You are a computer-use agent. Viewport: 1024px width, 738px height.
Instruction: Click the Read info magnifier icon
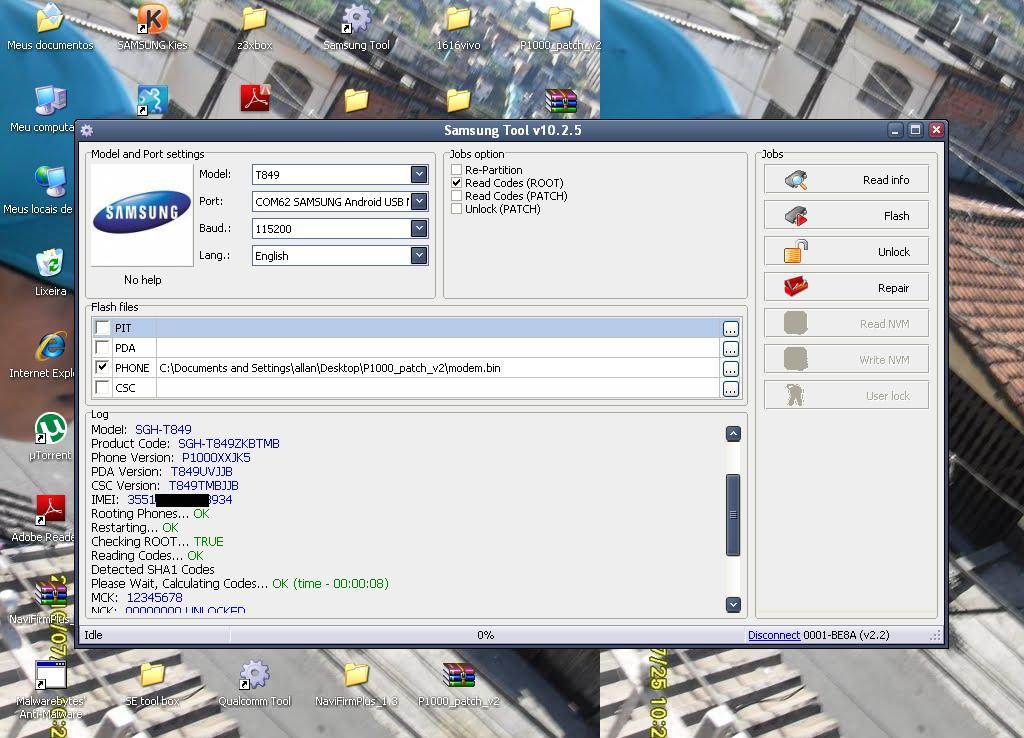796,180
